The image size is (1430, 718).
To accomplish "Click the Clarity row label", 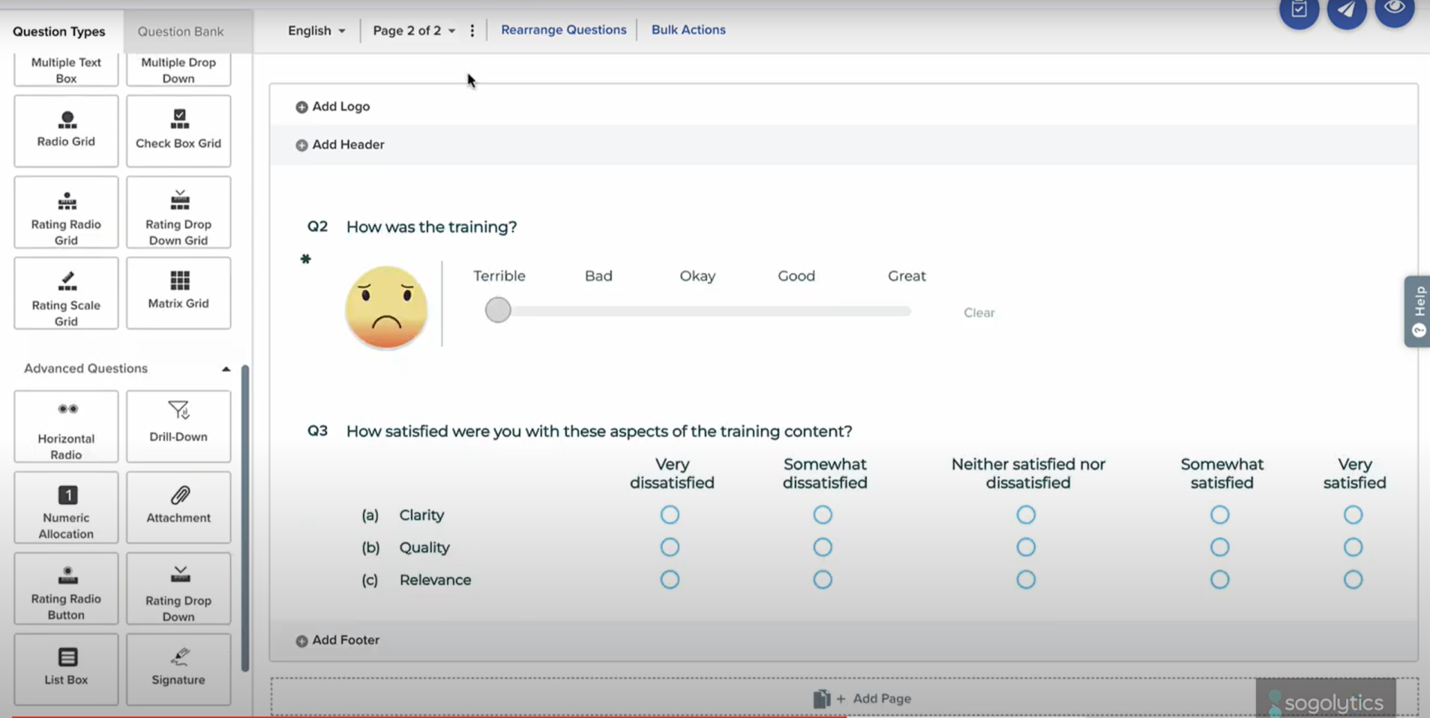I will point(421,515).
